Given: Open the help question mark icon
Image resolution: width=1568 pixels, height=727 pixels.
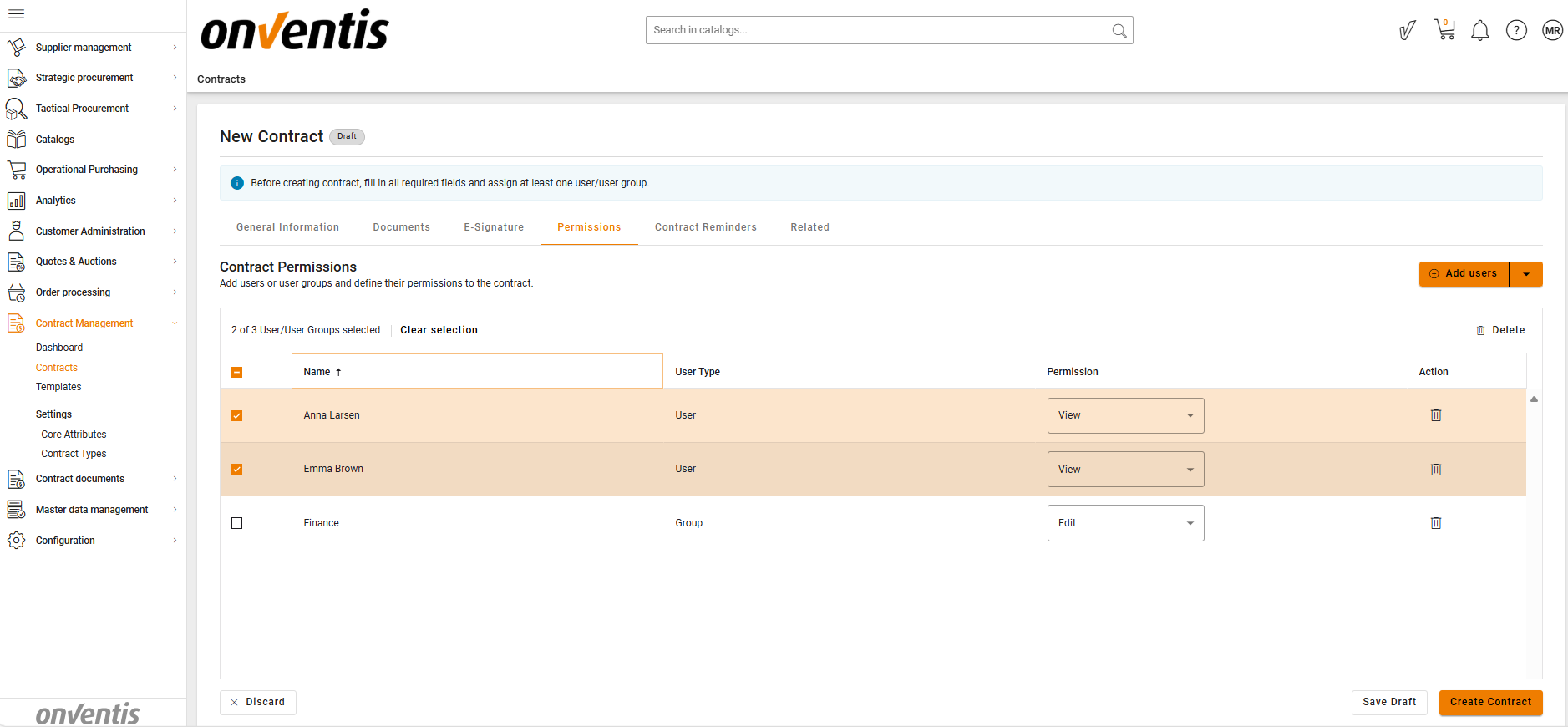Looking at the screenshot, I should point(1515,31).
